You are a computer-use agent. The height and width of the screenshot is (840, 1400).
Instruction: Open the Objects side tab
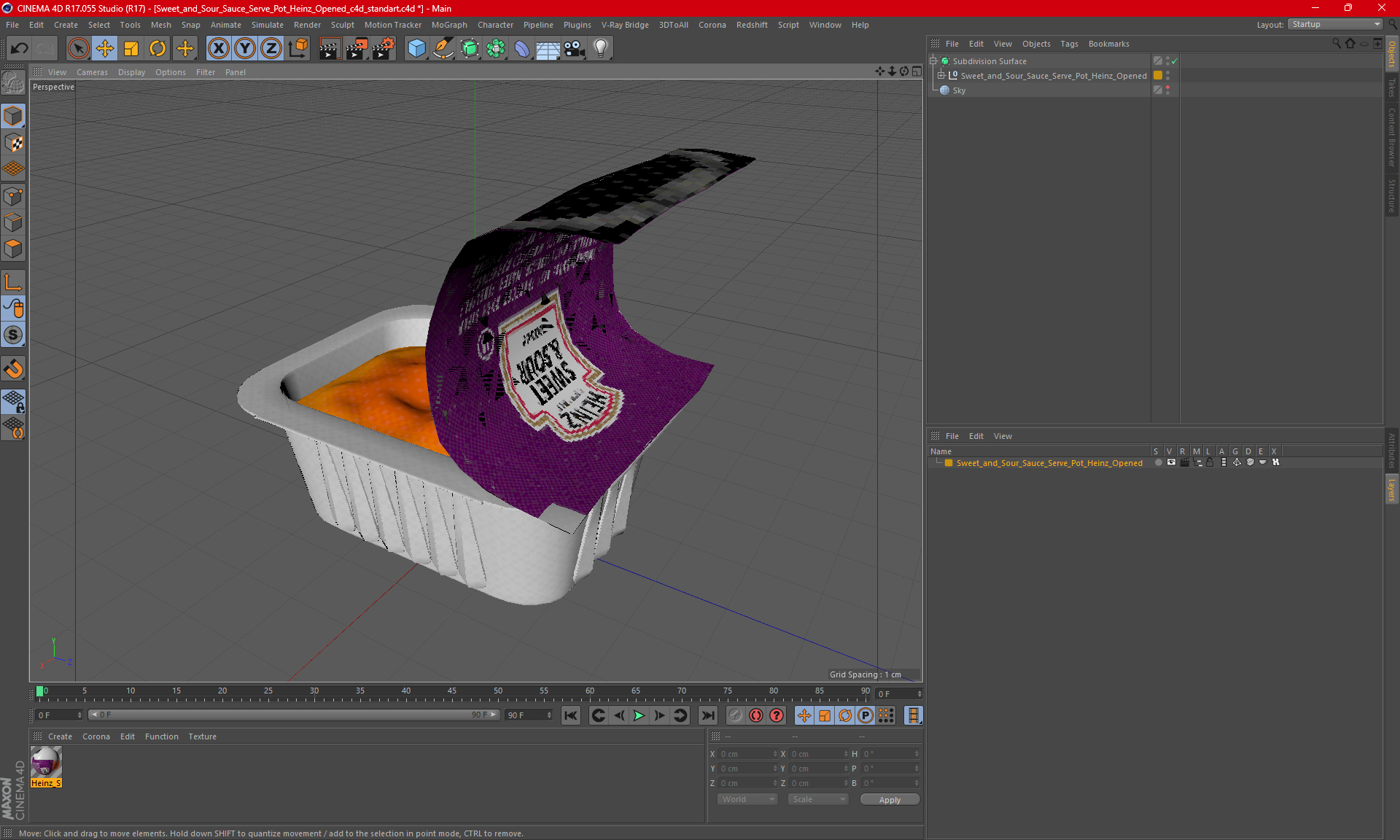[x=1392, y=54]
